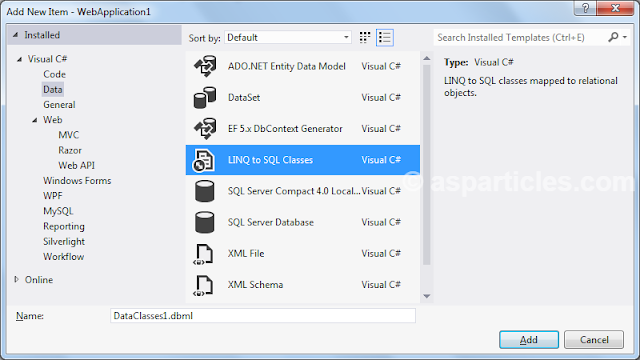Expand the Online section
Screen dimensions: 640x360
[x=17, y=280]
